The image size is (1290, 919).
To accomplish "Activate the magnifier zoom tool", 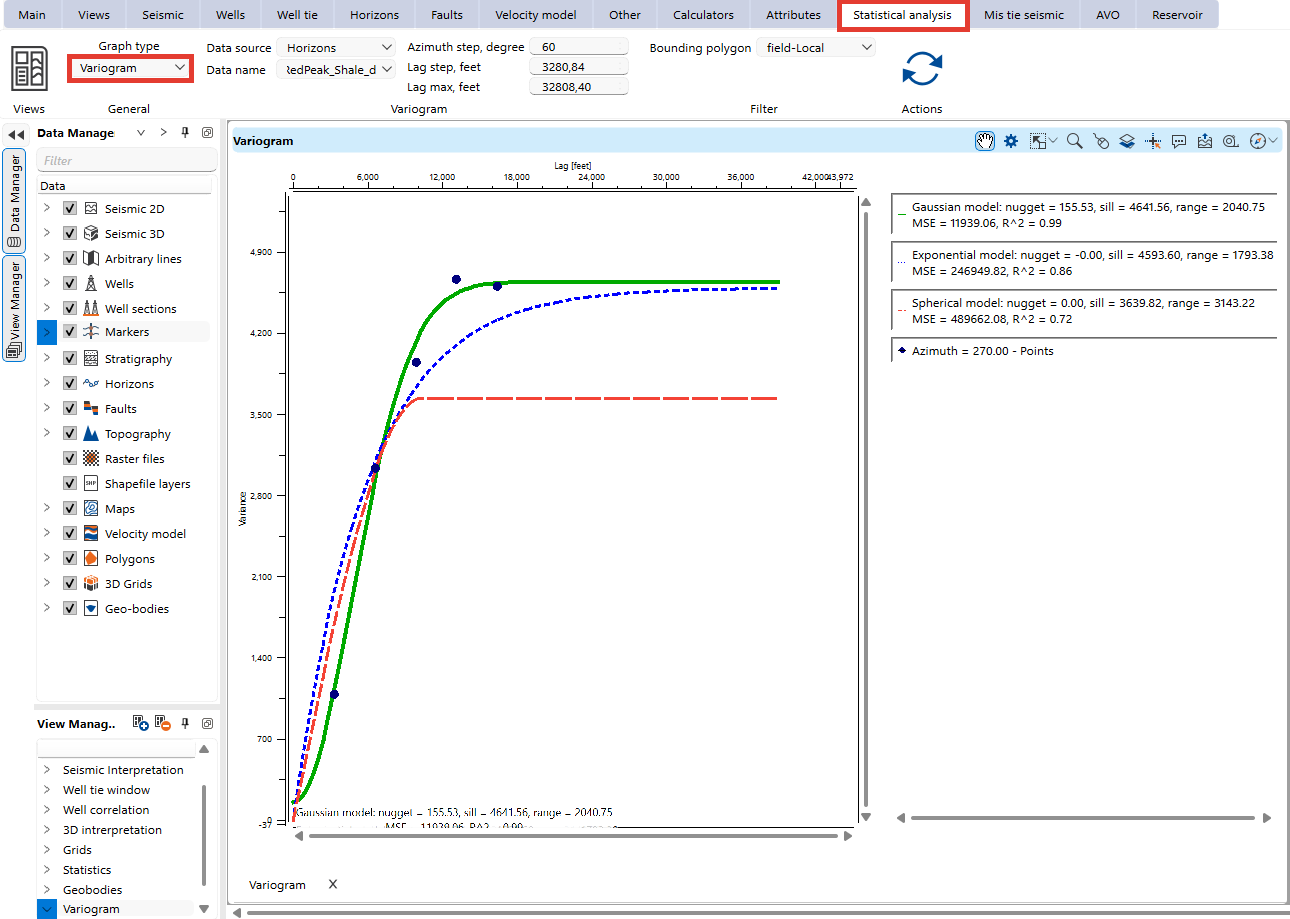I will click(x=1074, y=142).
